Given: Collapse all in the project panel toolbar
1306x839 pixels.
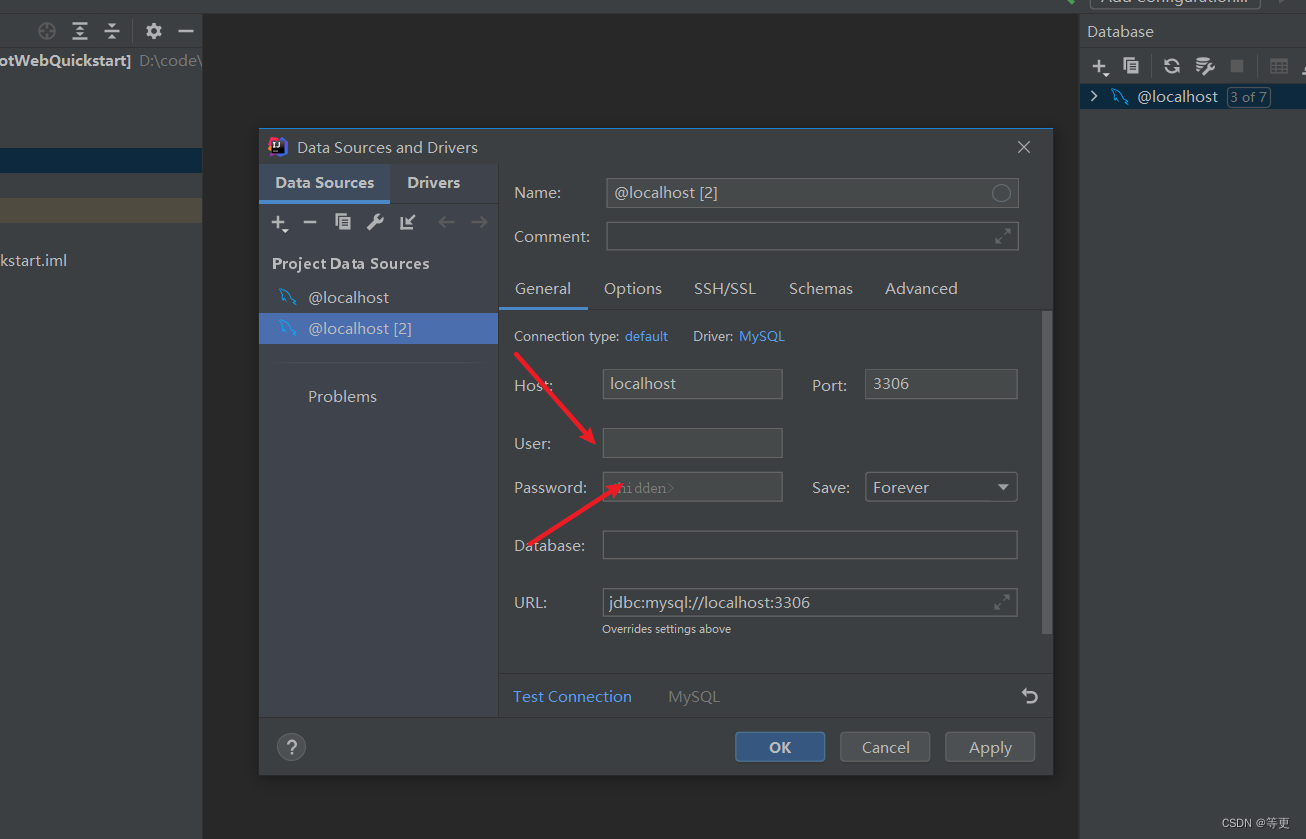Looking at the screenshot, I should pyautogui.click(x=112, y=31).
